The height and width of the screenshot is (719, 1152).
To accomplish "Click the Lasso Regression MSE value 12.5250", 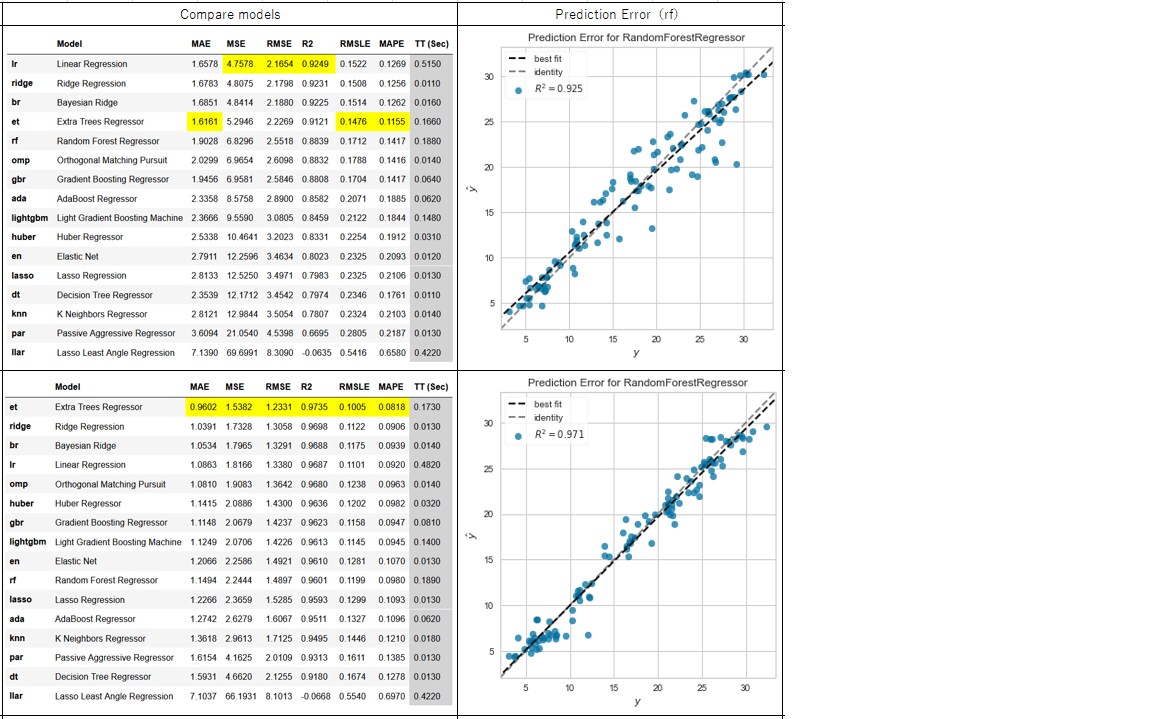I will click(242, 276).
